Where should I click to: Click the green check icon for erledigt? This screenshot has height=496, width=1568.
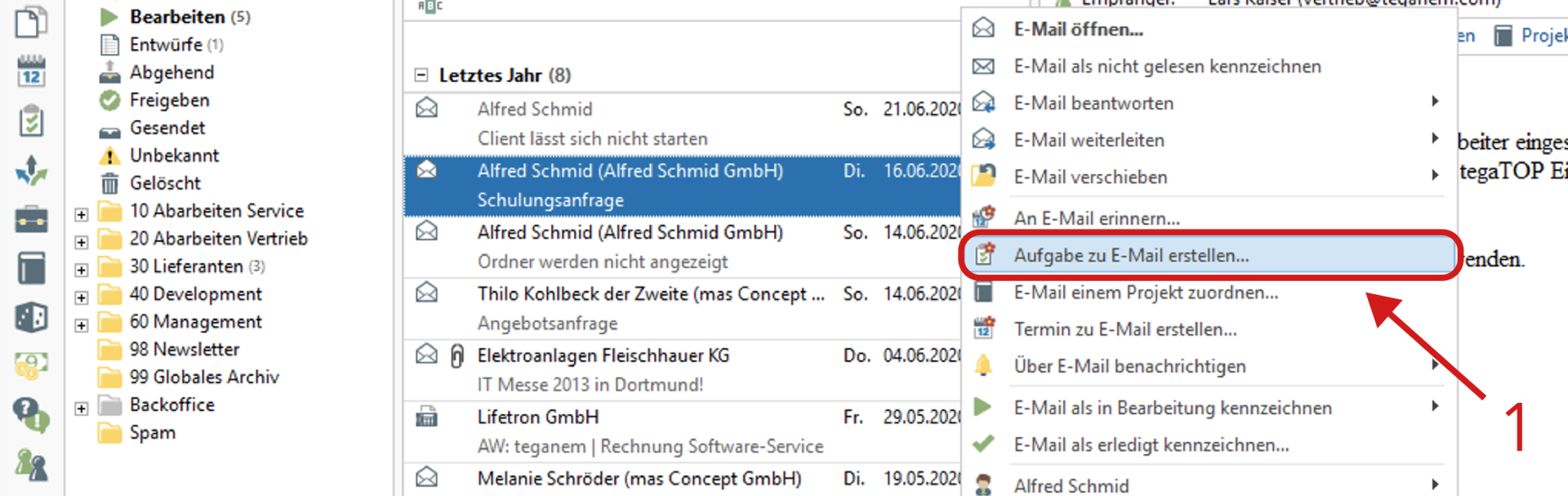983,444
